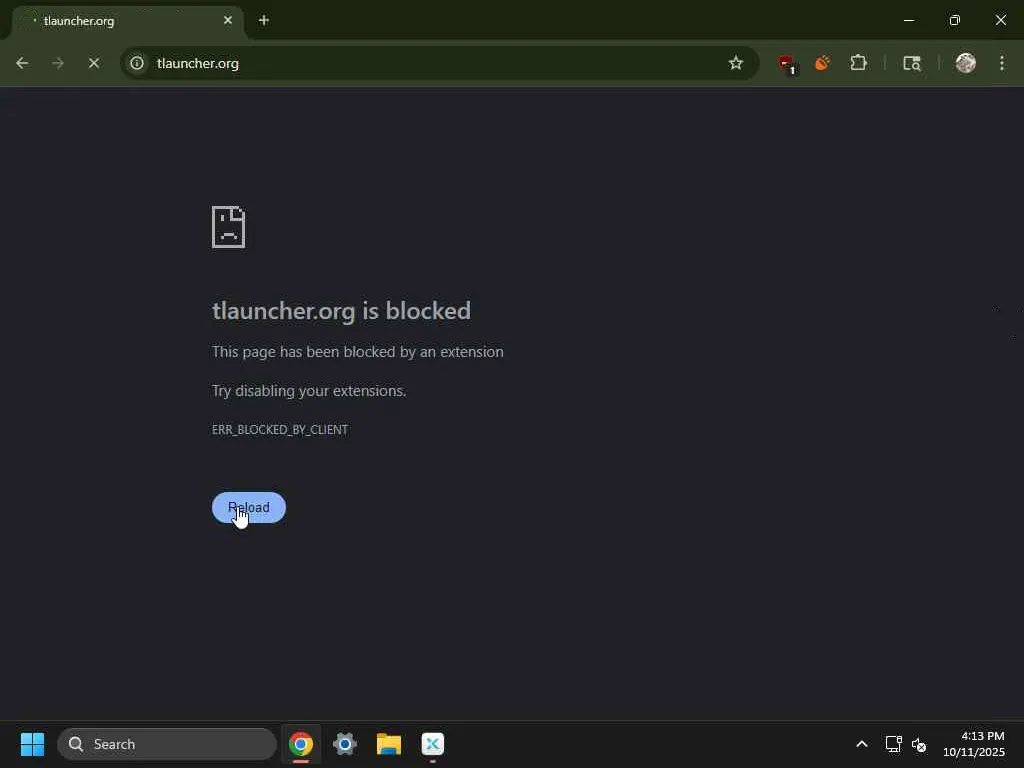Show hidden system tray icons

click(x=862, y=744)
